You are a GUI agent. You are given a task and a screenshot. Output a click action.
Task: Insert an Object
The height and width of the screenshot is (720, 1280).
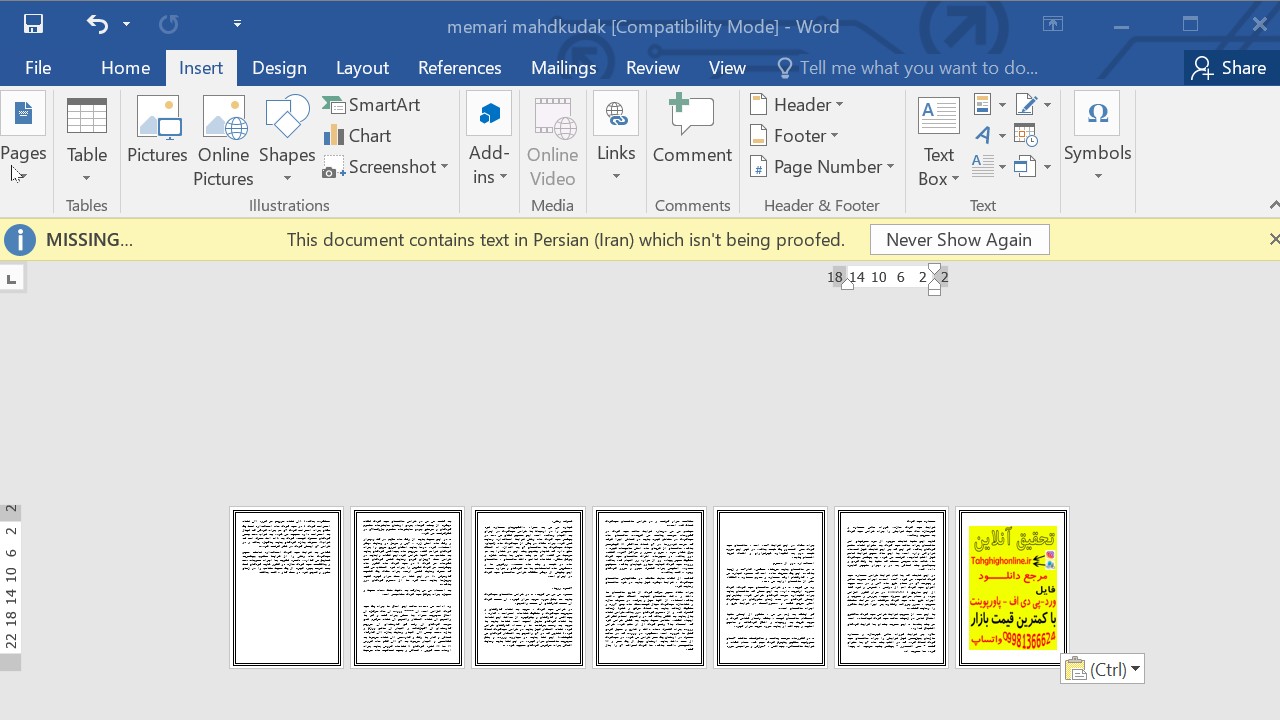click(x=1033, y=167)
